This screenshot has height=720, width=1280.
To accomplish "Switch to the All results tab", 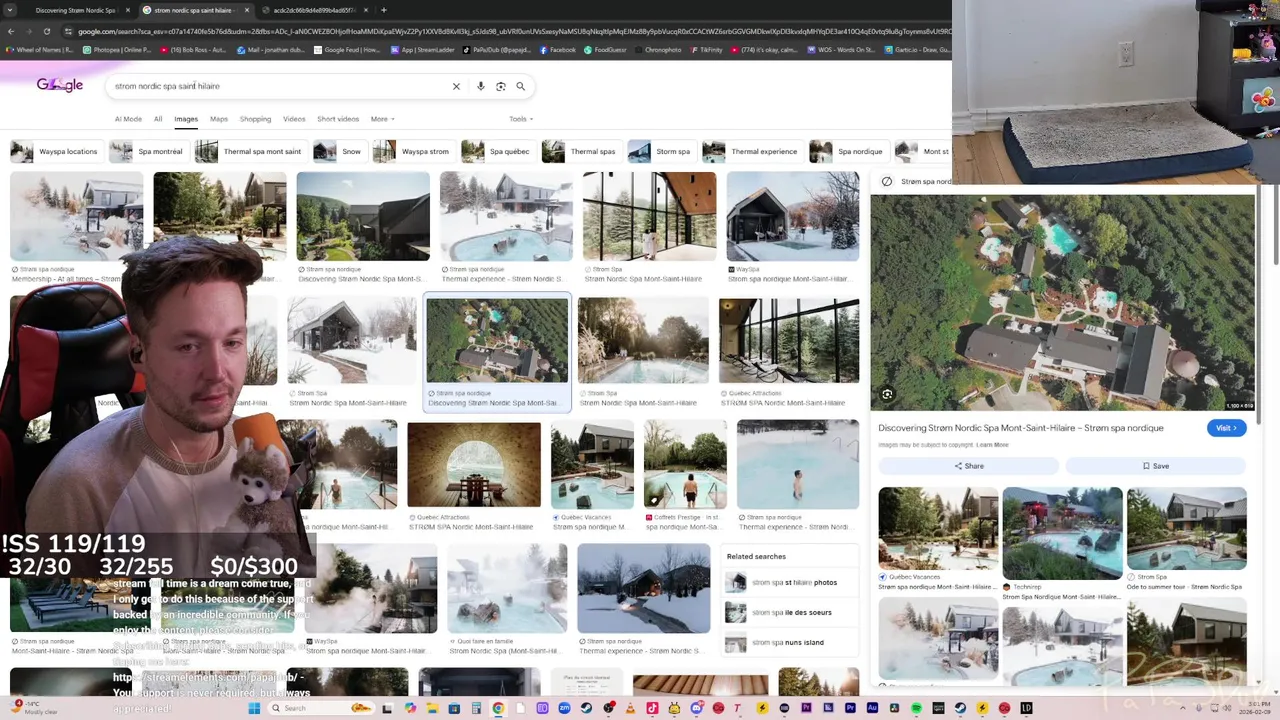I will [158, 119].
